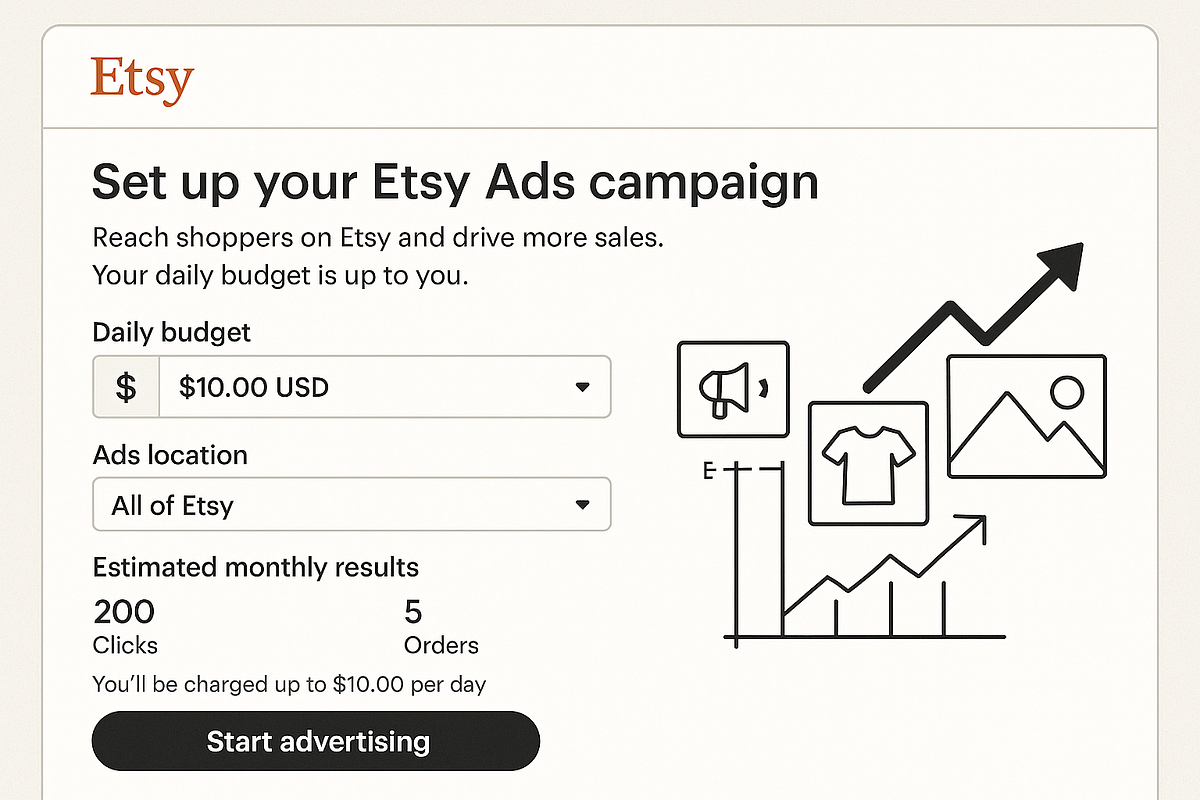Click the large upward trend arrow

[974, 314]
